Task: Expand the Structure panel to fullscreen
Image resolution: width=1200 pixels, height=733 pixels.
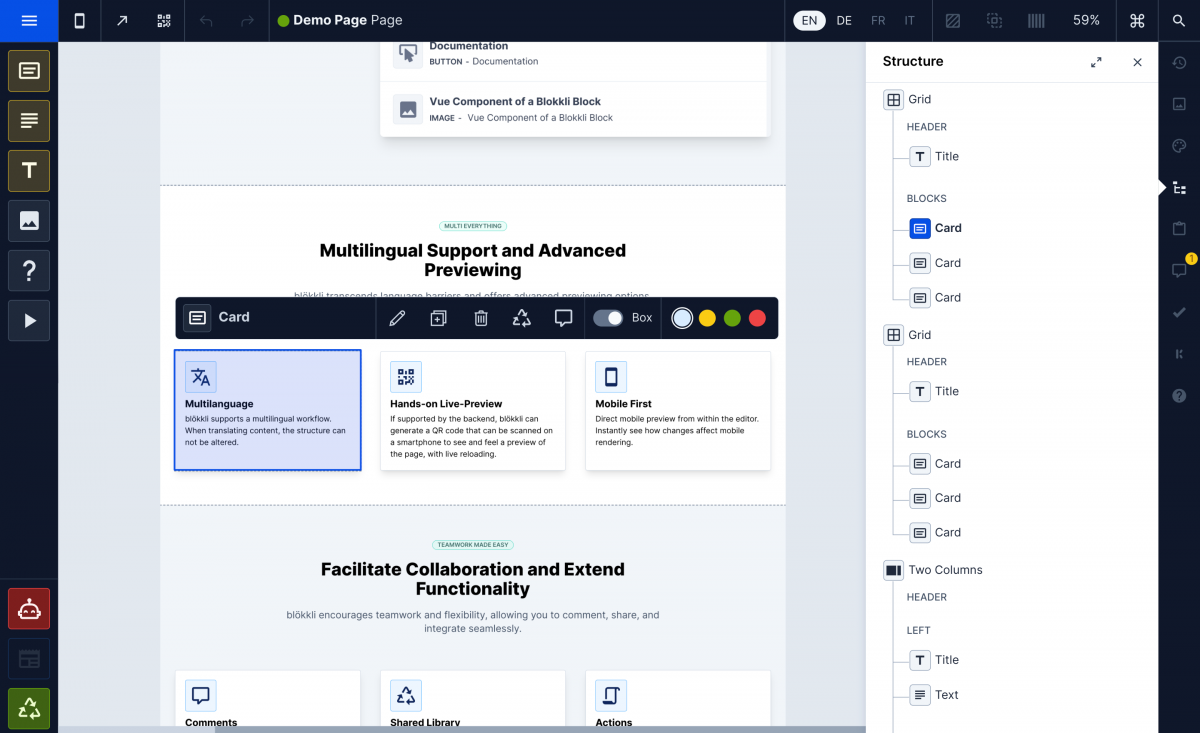Action: (1096, 62)
